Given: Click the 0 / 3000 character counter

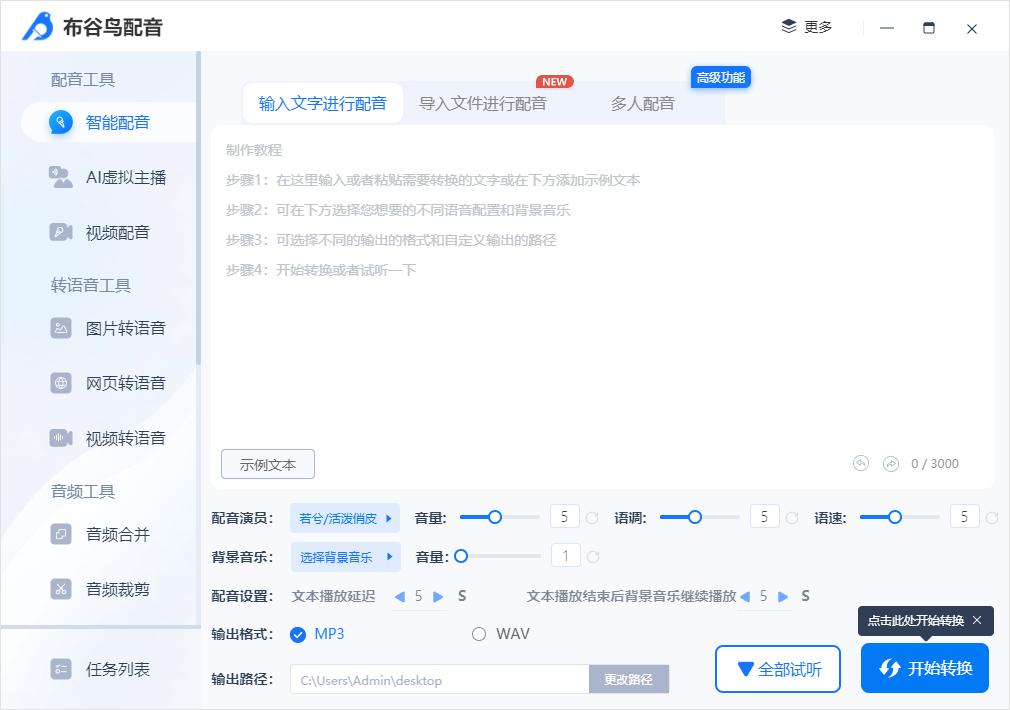Looking at the screenshot, I should pos(935,464).
